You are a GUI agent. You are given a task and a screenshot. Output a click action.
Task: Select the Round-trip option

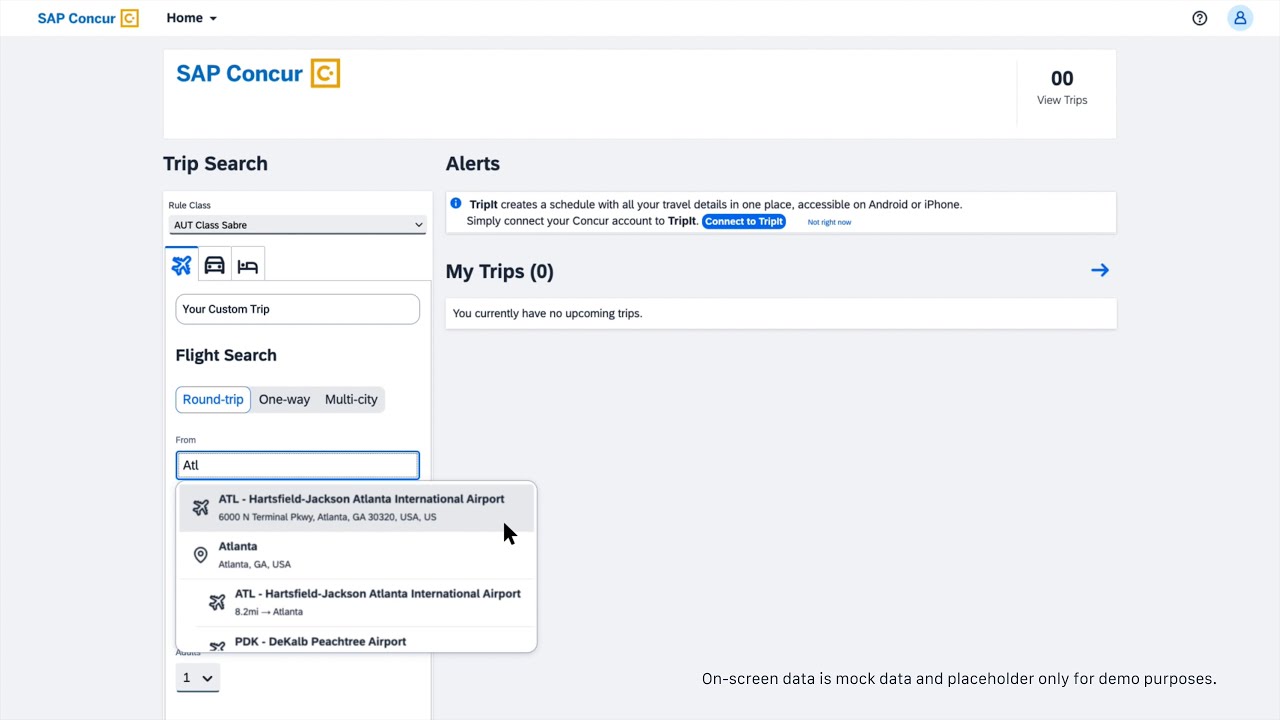[213, 399]
